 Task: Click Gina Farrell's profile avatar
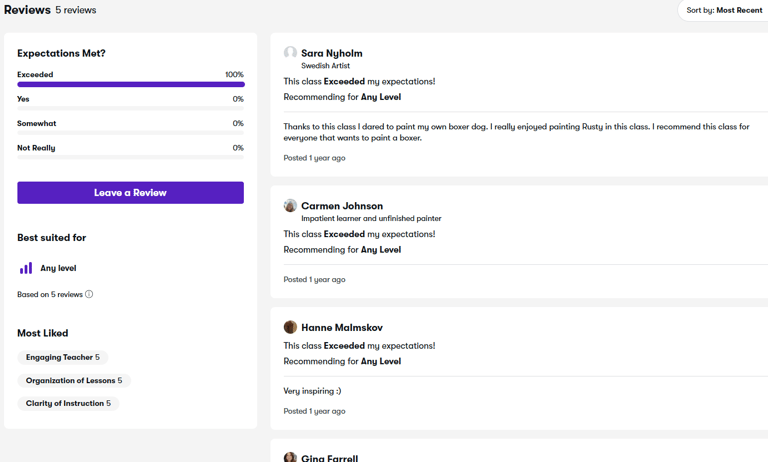[x=290, y=457]
